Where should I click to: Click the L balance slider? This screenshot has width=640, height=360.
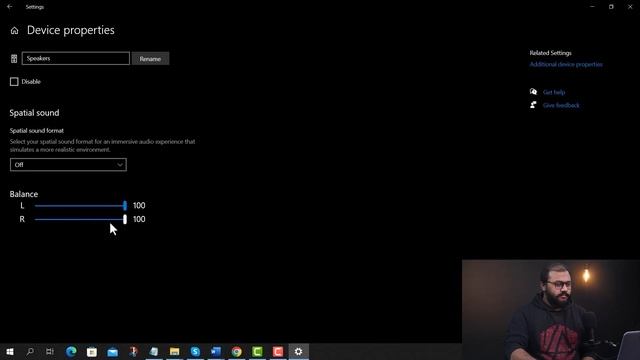coord(81,206)
